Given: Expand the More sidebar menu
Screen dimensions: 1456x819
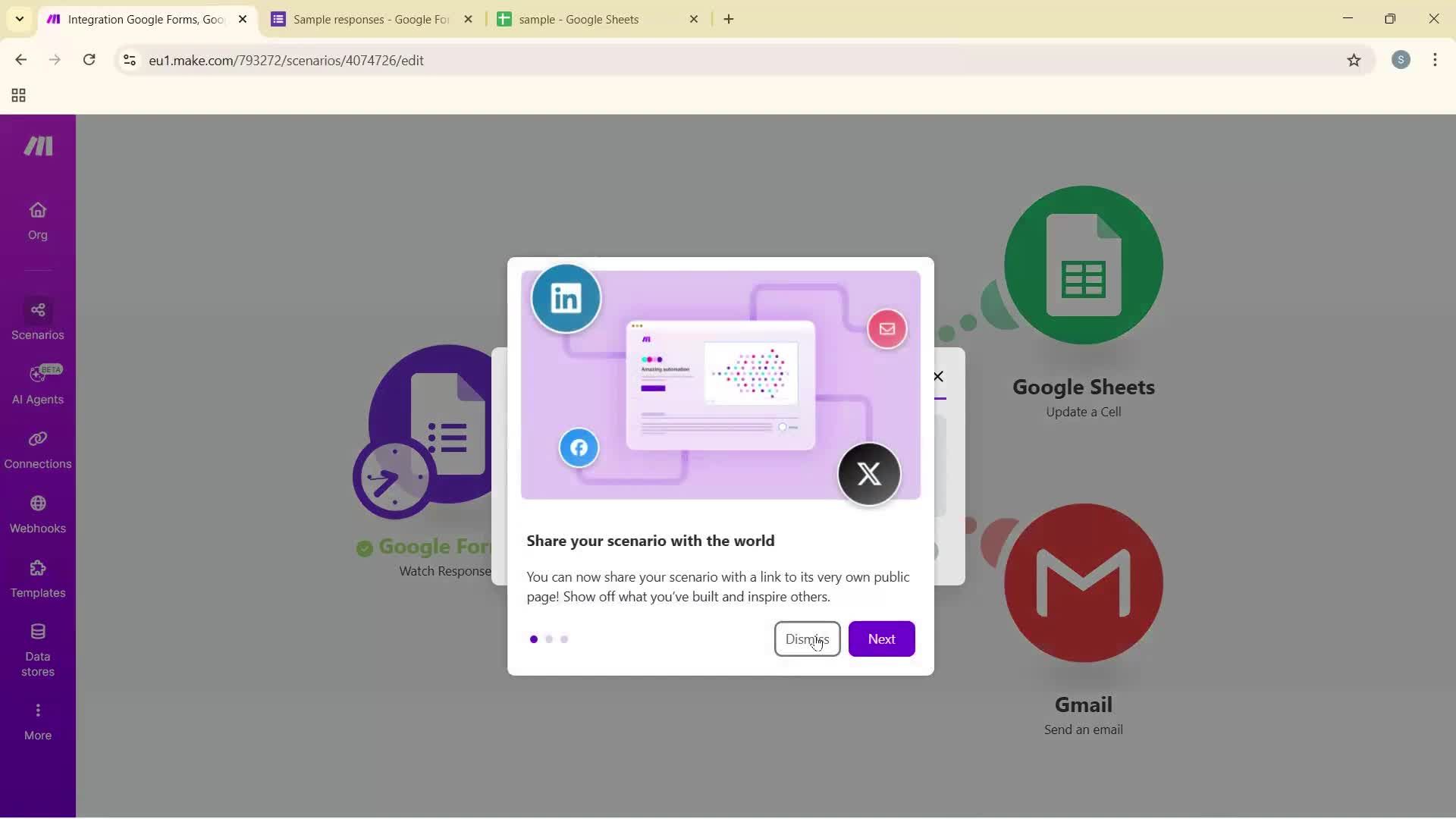Looking at the screenshot, I should point(37,720).
